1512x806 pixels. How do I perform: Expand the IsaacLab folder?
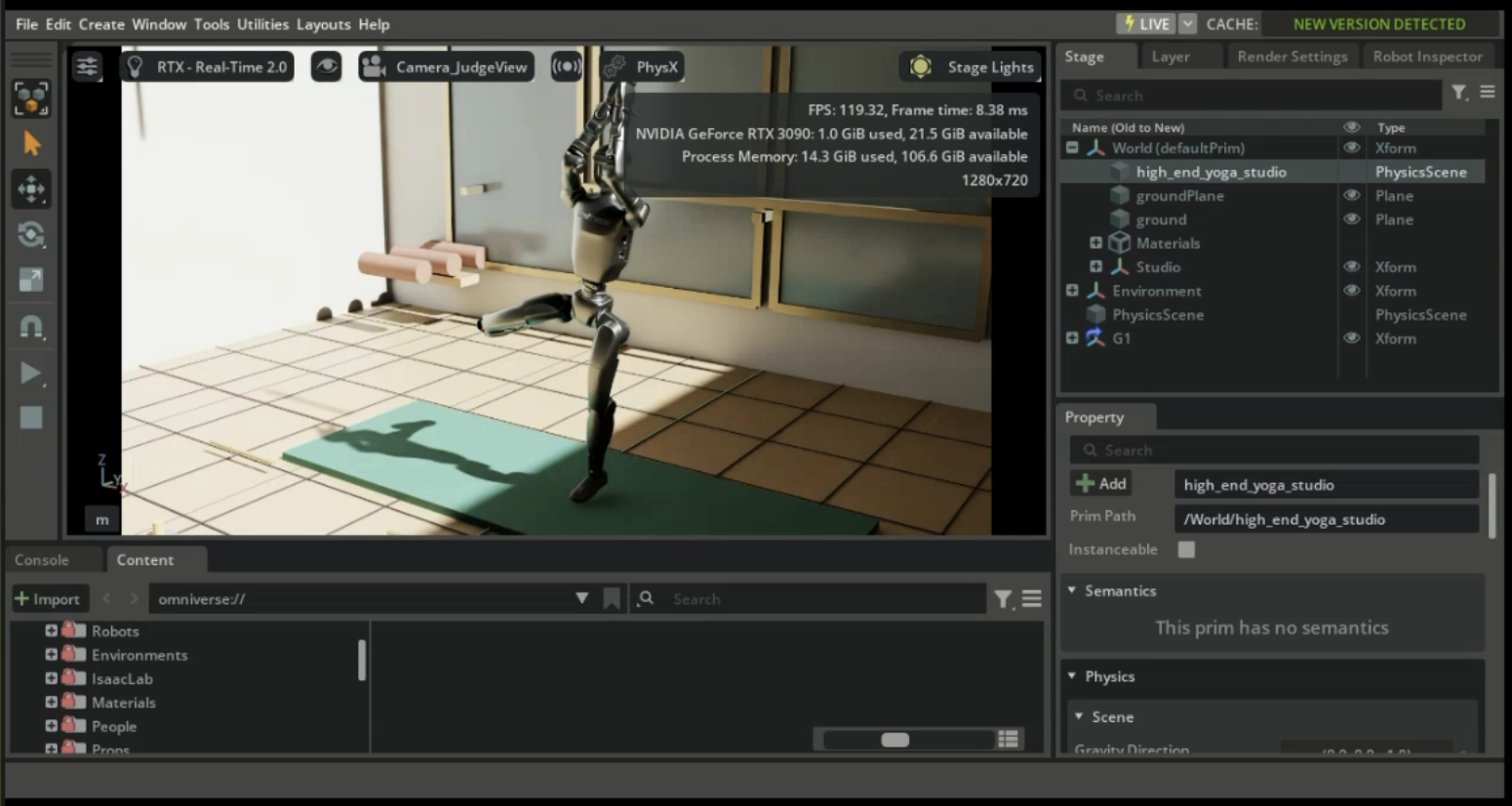click(51, 678)
